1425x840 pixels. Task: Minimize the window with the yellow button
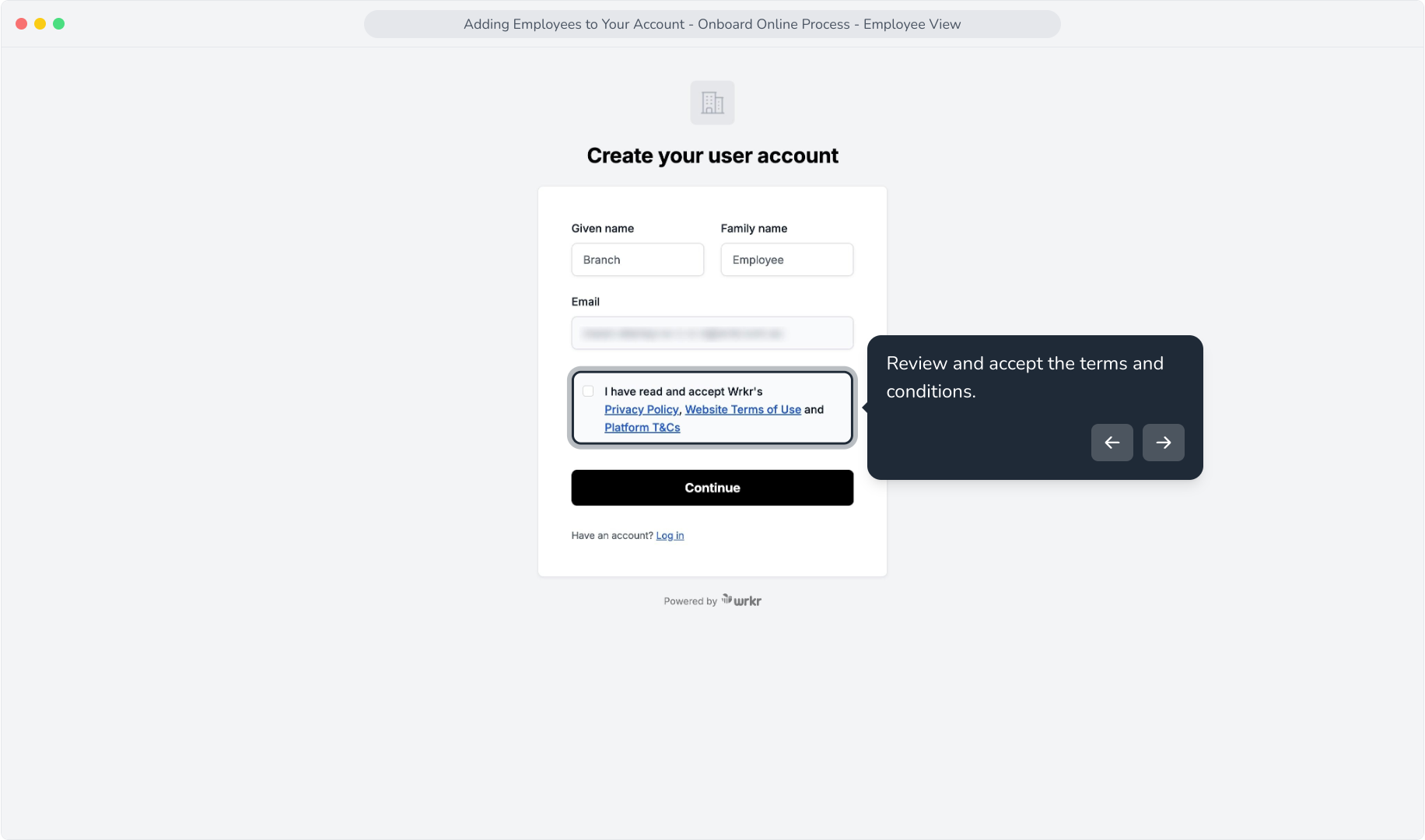(40, 24)
